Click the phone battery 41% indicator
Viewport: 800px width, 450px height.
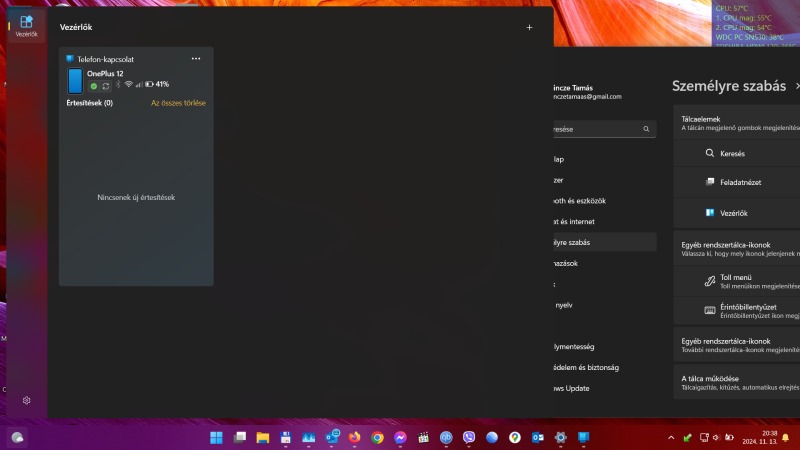coord(157,84)
